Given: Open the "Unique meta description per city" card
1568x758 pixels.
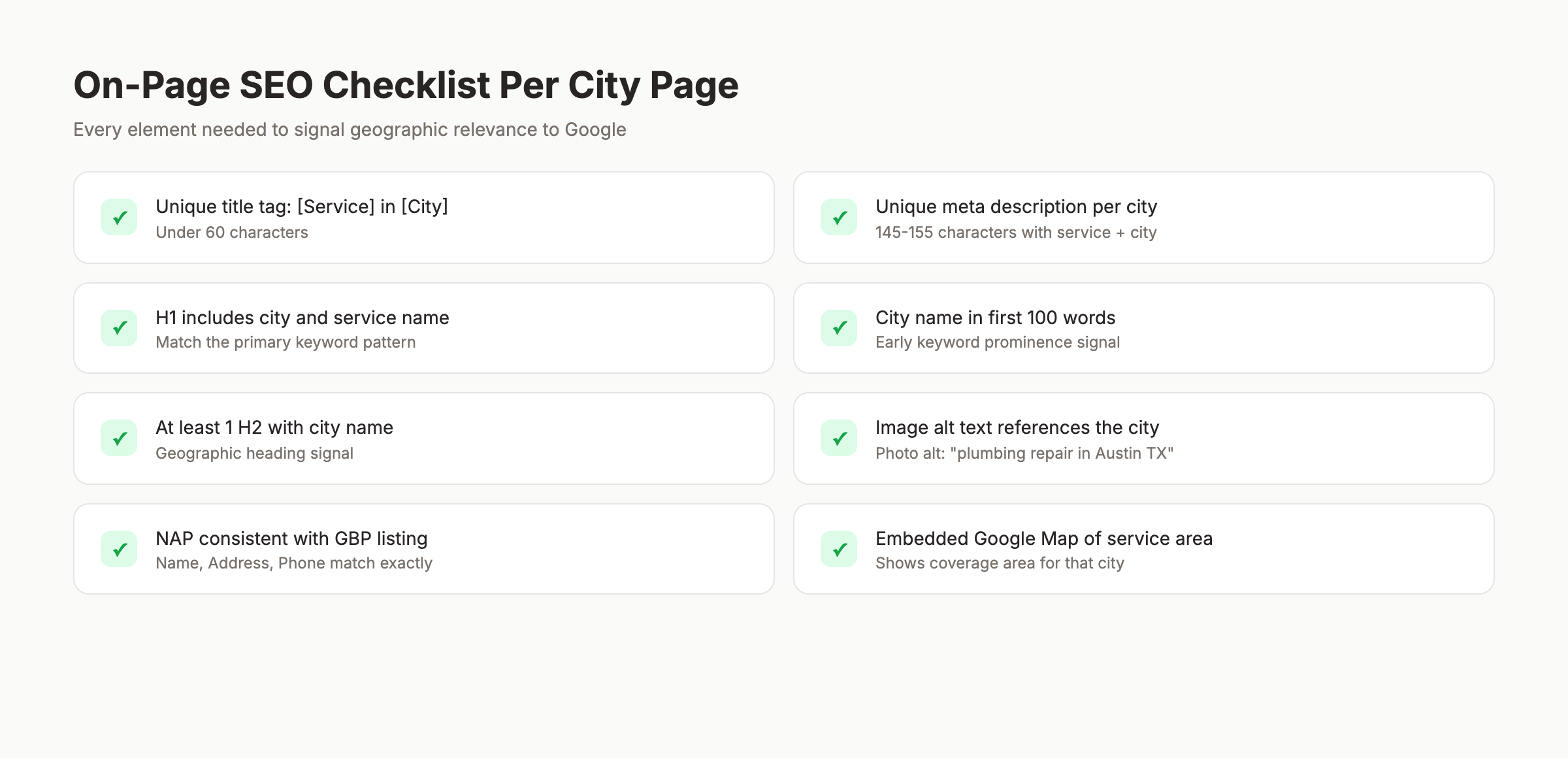Looking at the screenshot, I should point(1145,217).
